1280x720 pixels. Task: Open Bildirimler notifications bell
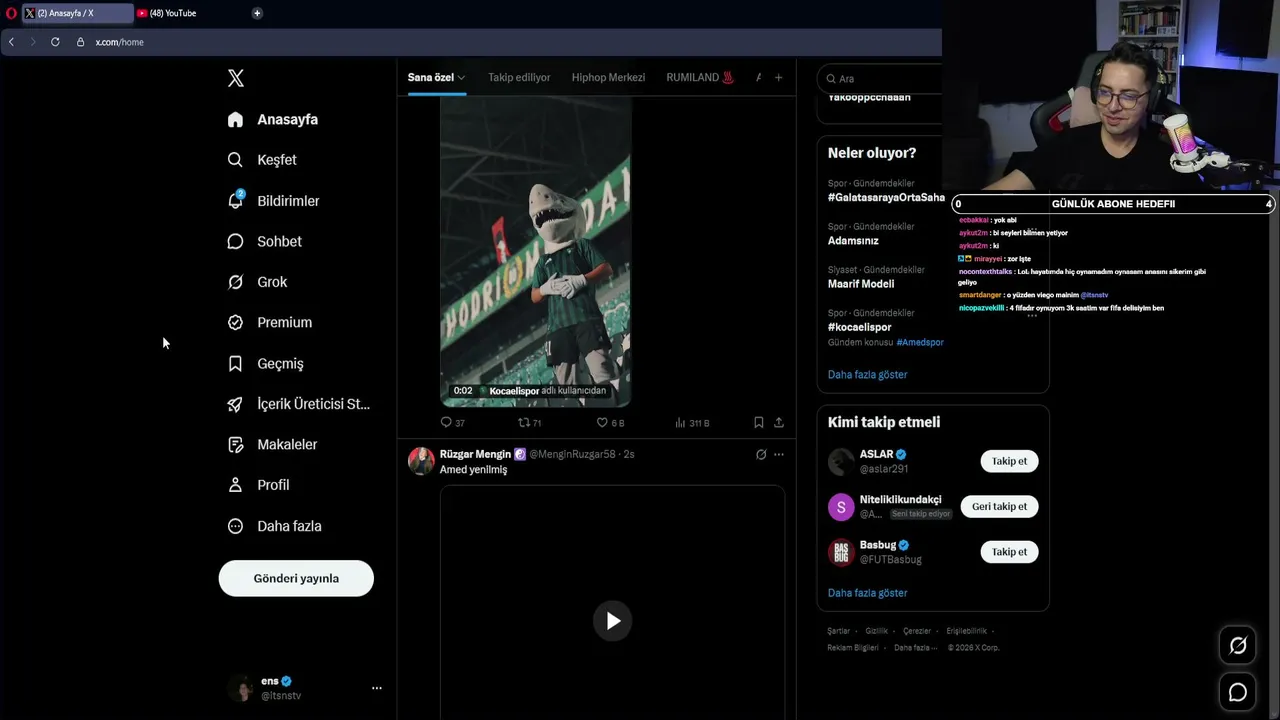[x=274, y=201]
